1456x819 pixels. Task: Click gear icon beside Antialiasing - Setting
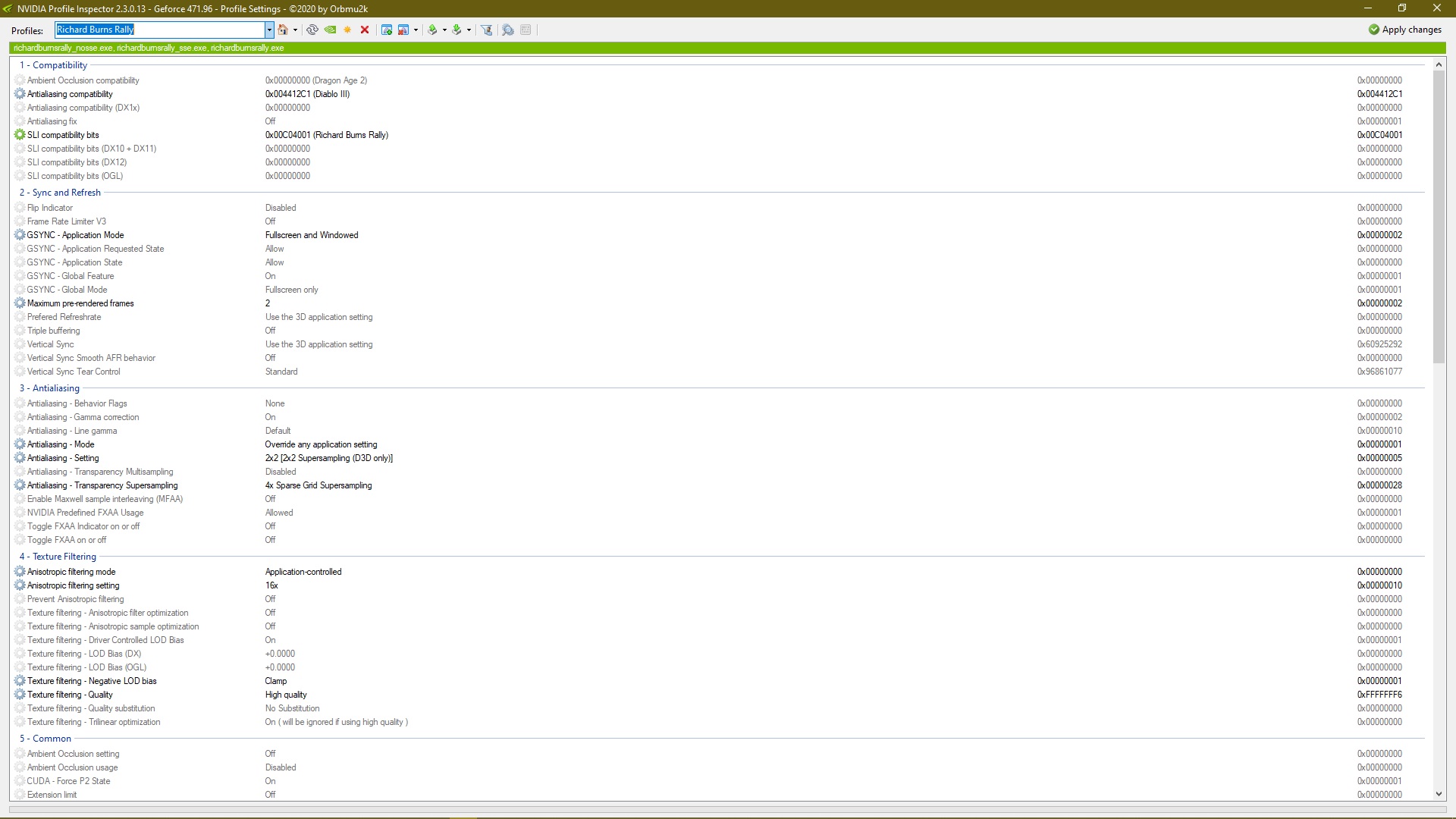(20, 458)
